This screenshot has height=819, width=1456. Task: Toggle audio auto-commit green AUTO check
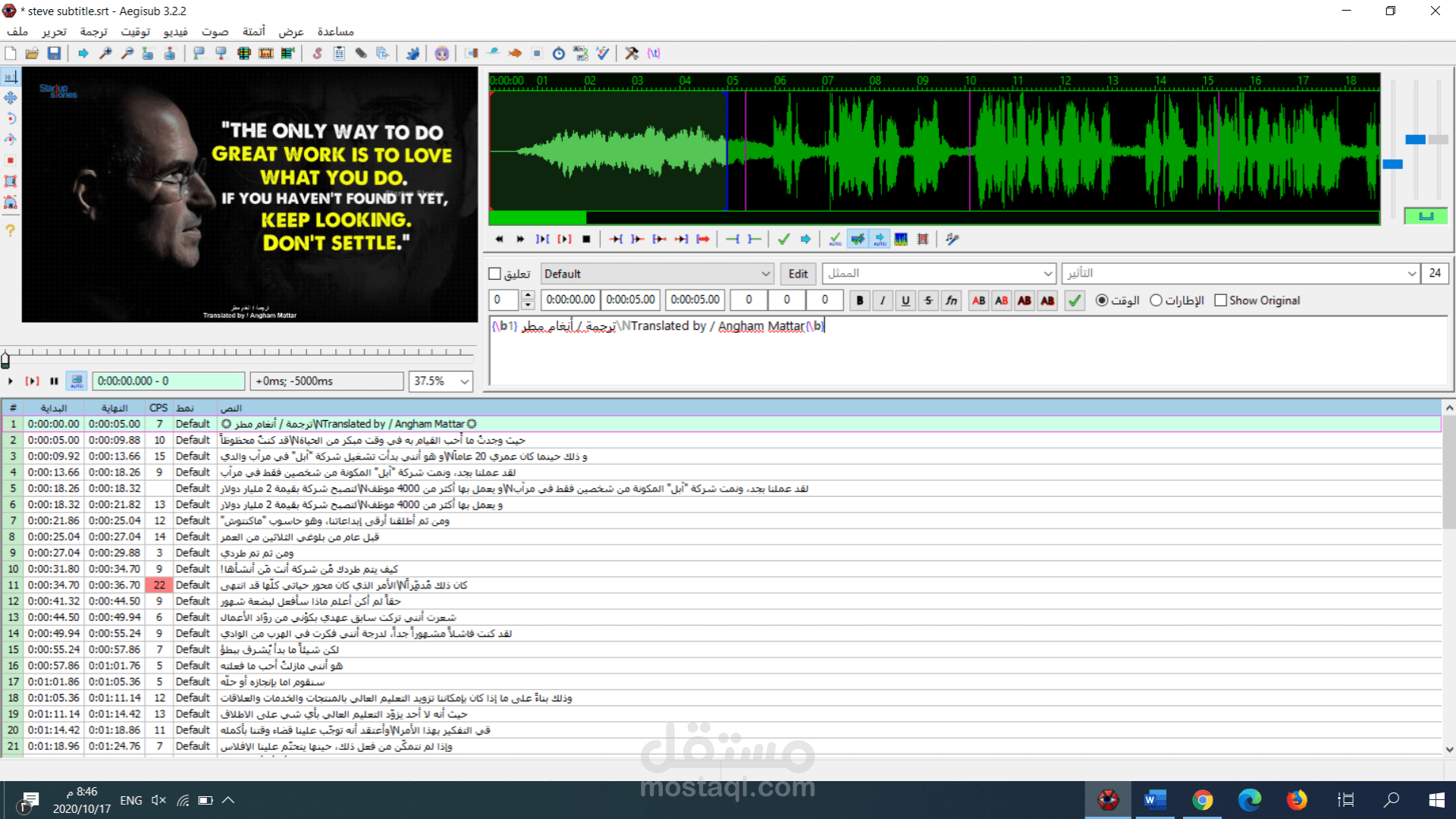click(835, 239)
